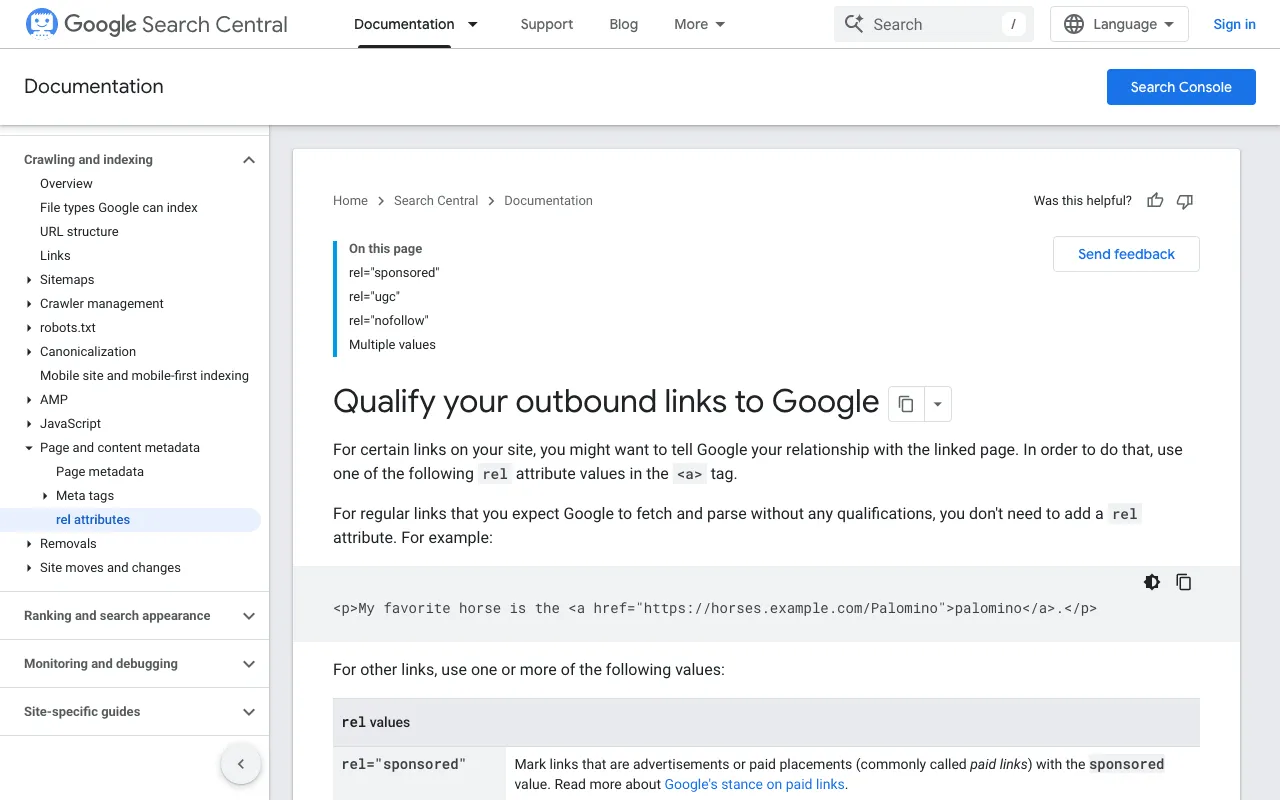1280x800 pixels.
Task: Click the rel values table header
Action: tap(766, 723)
